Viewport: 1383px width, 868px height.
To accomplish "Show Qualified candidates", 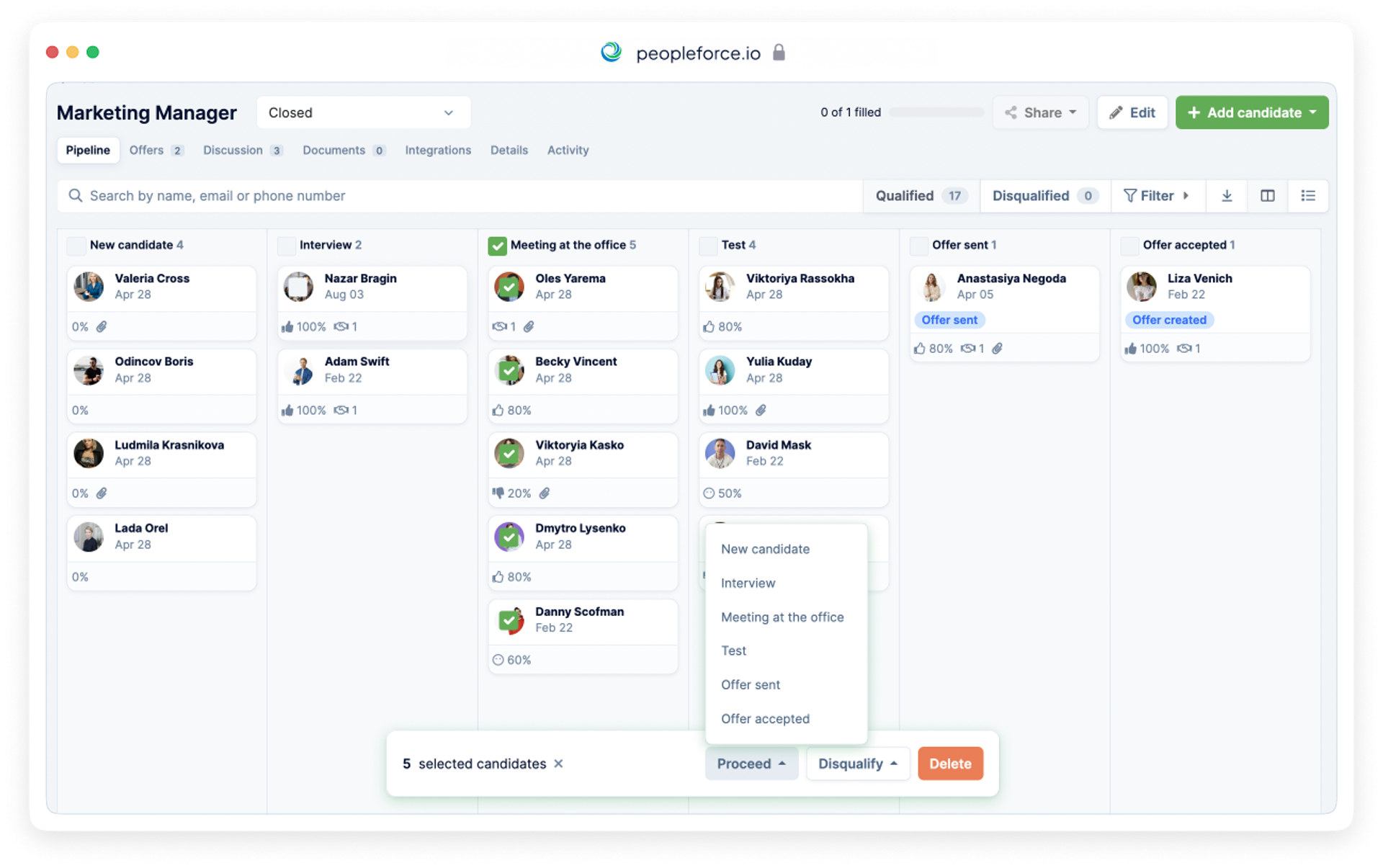I will pyautogui.click(x=921, y=196).
